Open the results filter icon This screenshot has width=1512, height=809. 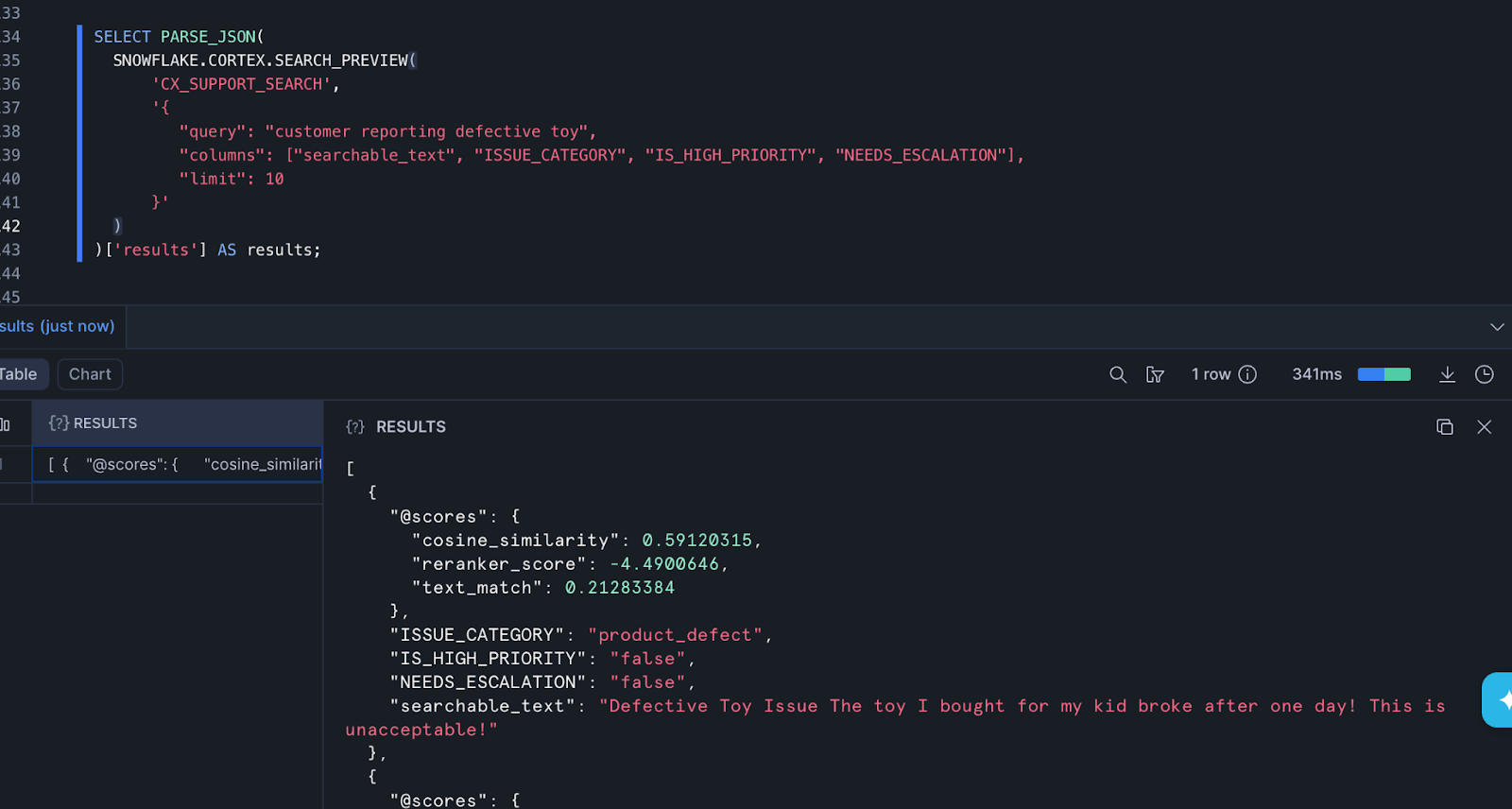1155,374
